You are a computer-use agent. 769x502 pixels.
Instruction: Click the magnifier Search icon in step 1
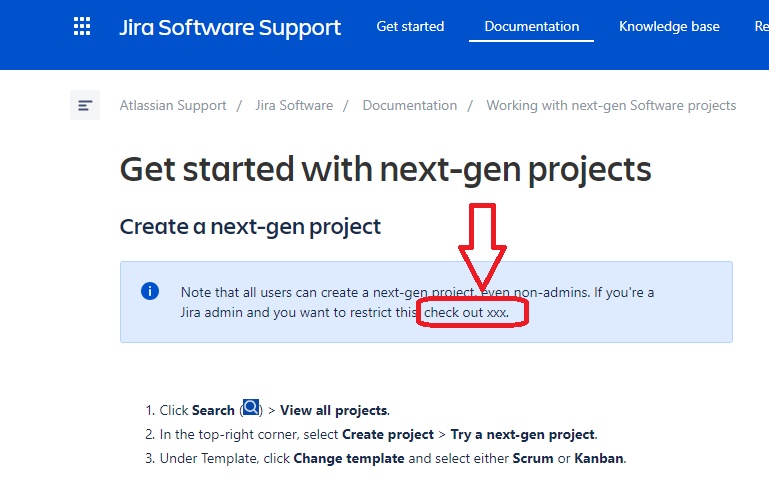pyautogui.click(x=251, y=407)
